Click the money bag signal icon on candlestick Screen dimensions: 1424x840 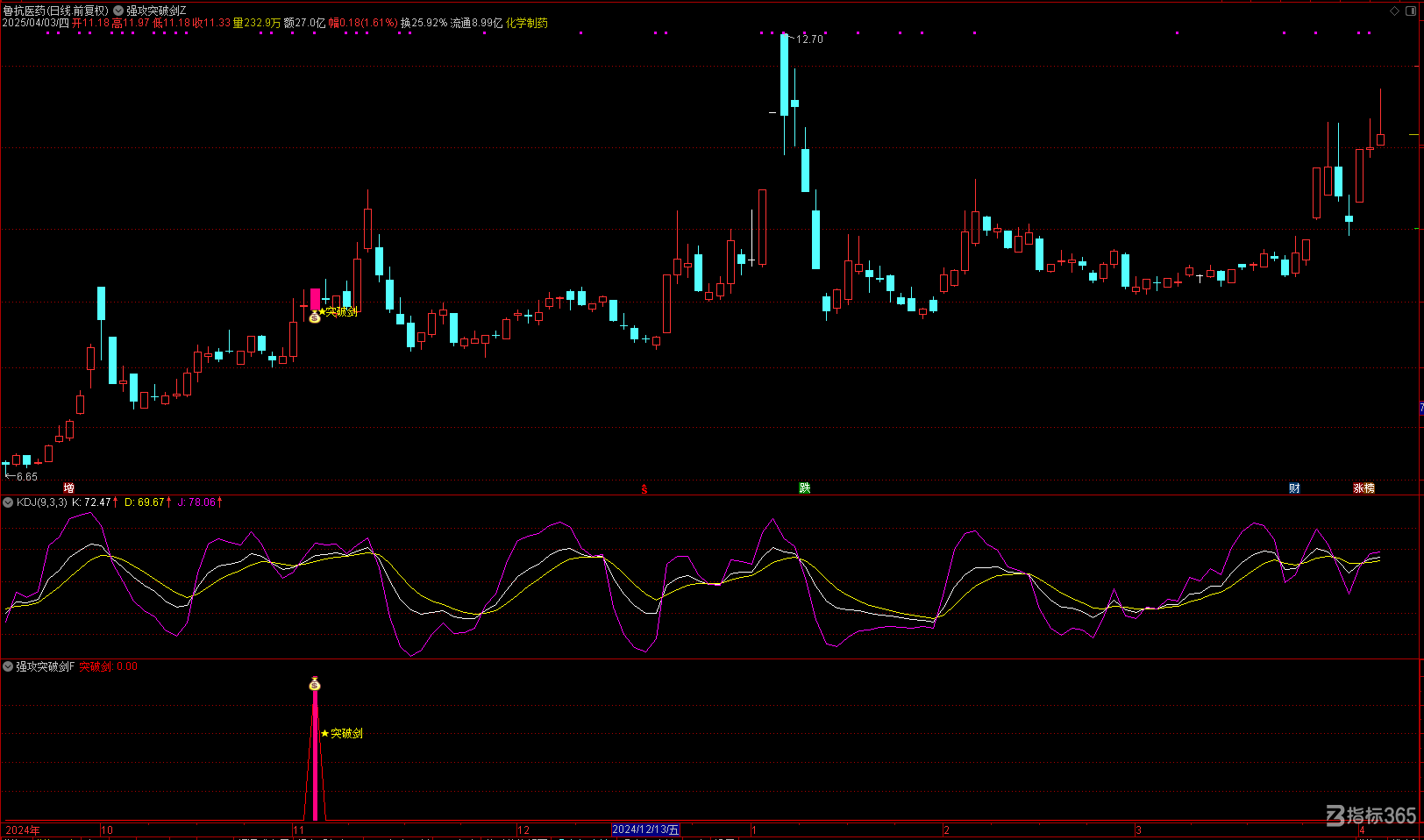click(315, 317)
